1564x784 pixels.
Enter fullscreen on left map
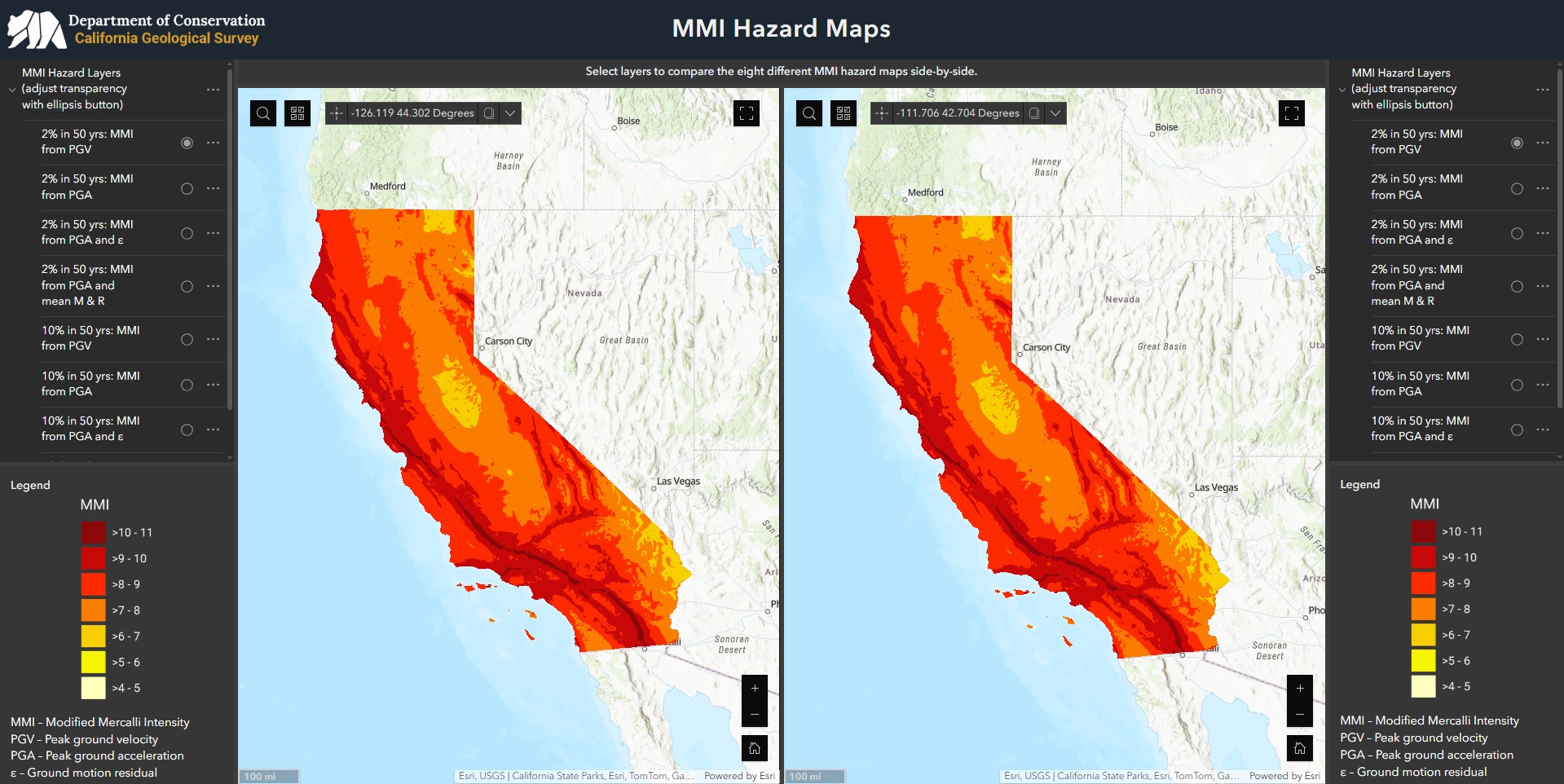[x=747, y=113]
